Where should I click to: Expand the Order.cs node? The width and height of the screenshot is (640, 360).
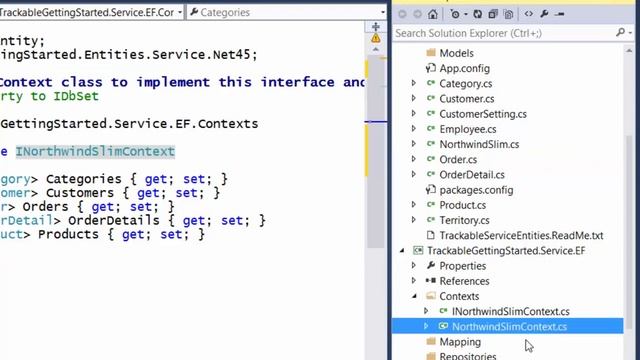point(413,159)
